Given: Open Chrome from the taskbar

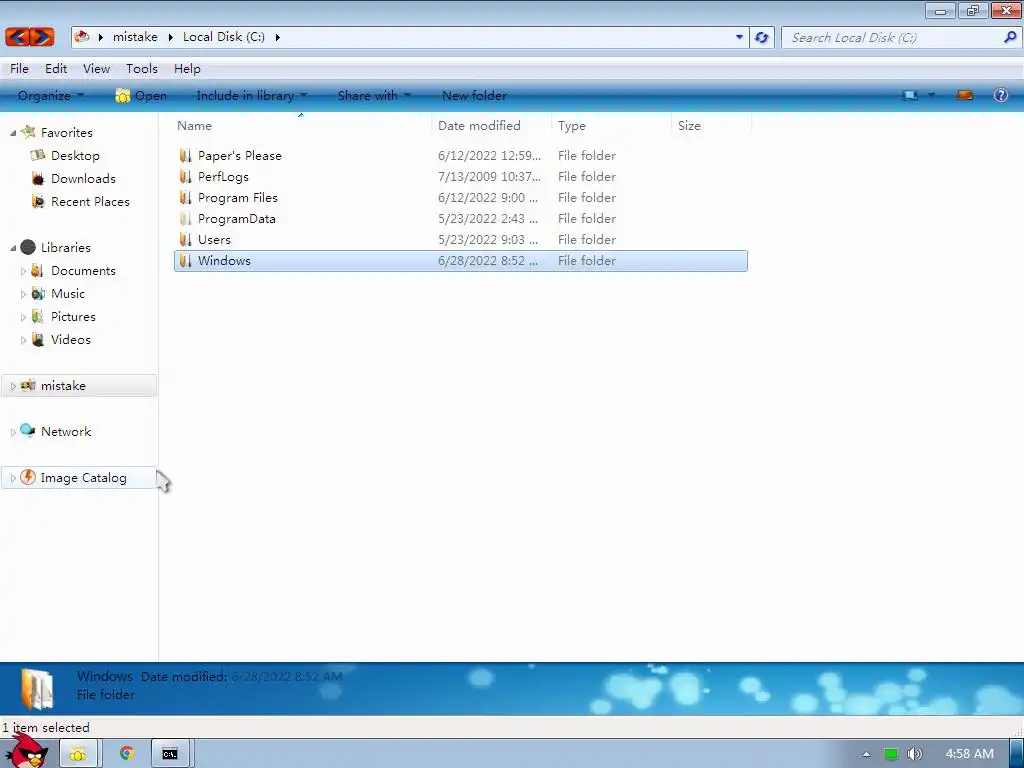Looking at the screenshot, I should click(x=127, y=754).
